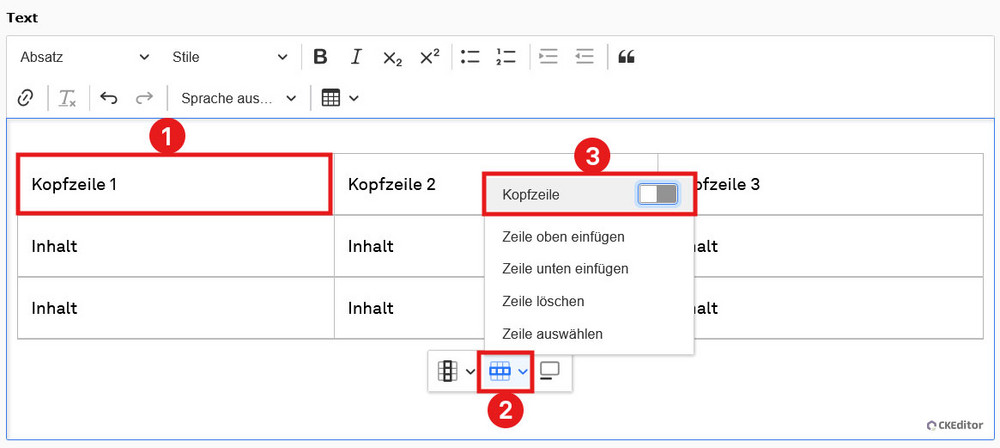Open the insert table dropdown
Image resolution: width=1000 pixels, height=448 pixels.
(x=340, y=98)
